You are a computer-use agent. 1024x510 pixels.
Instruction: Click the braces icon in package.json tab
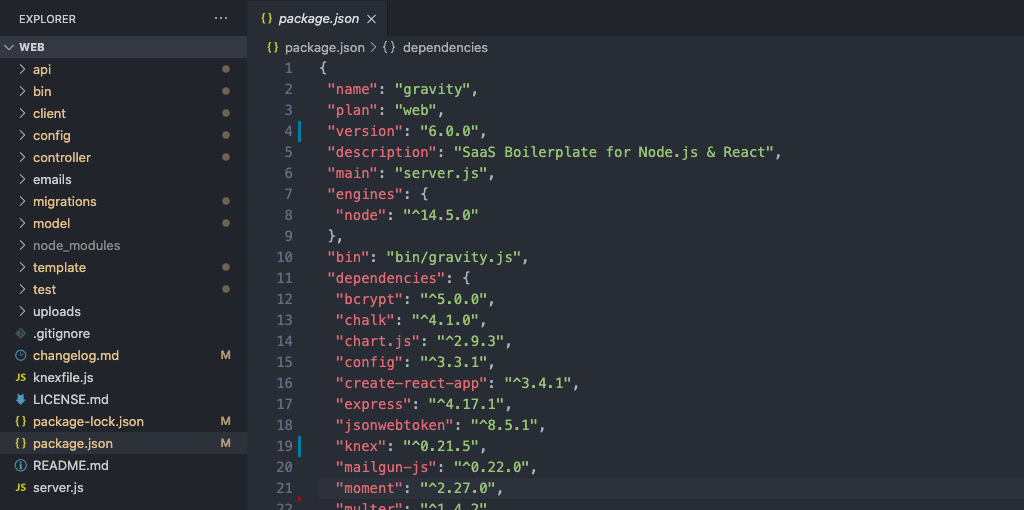pos(266,19)
